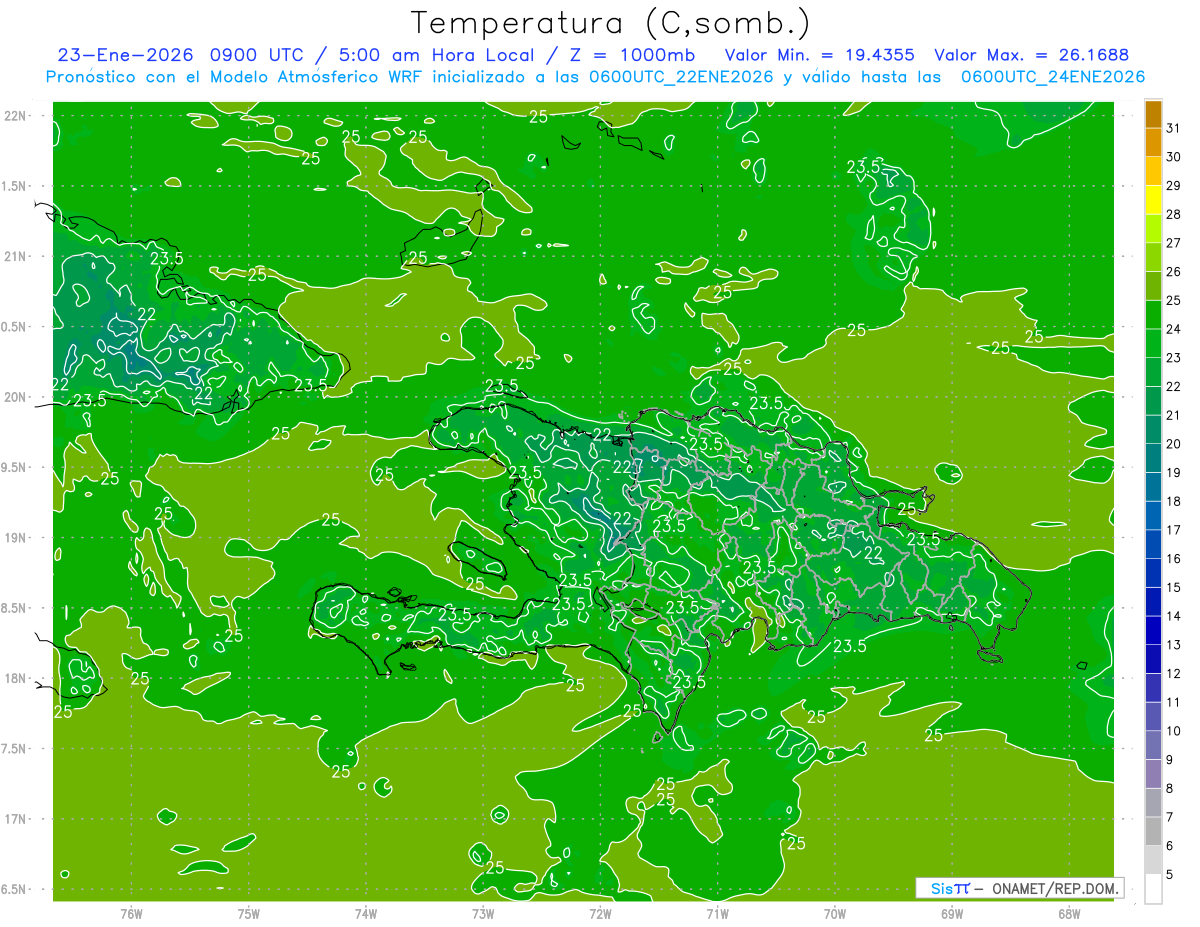Click the "70W" longitude axis label
The height and width of the screenshot is (927, 1200).
(835, 913)
